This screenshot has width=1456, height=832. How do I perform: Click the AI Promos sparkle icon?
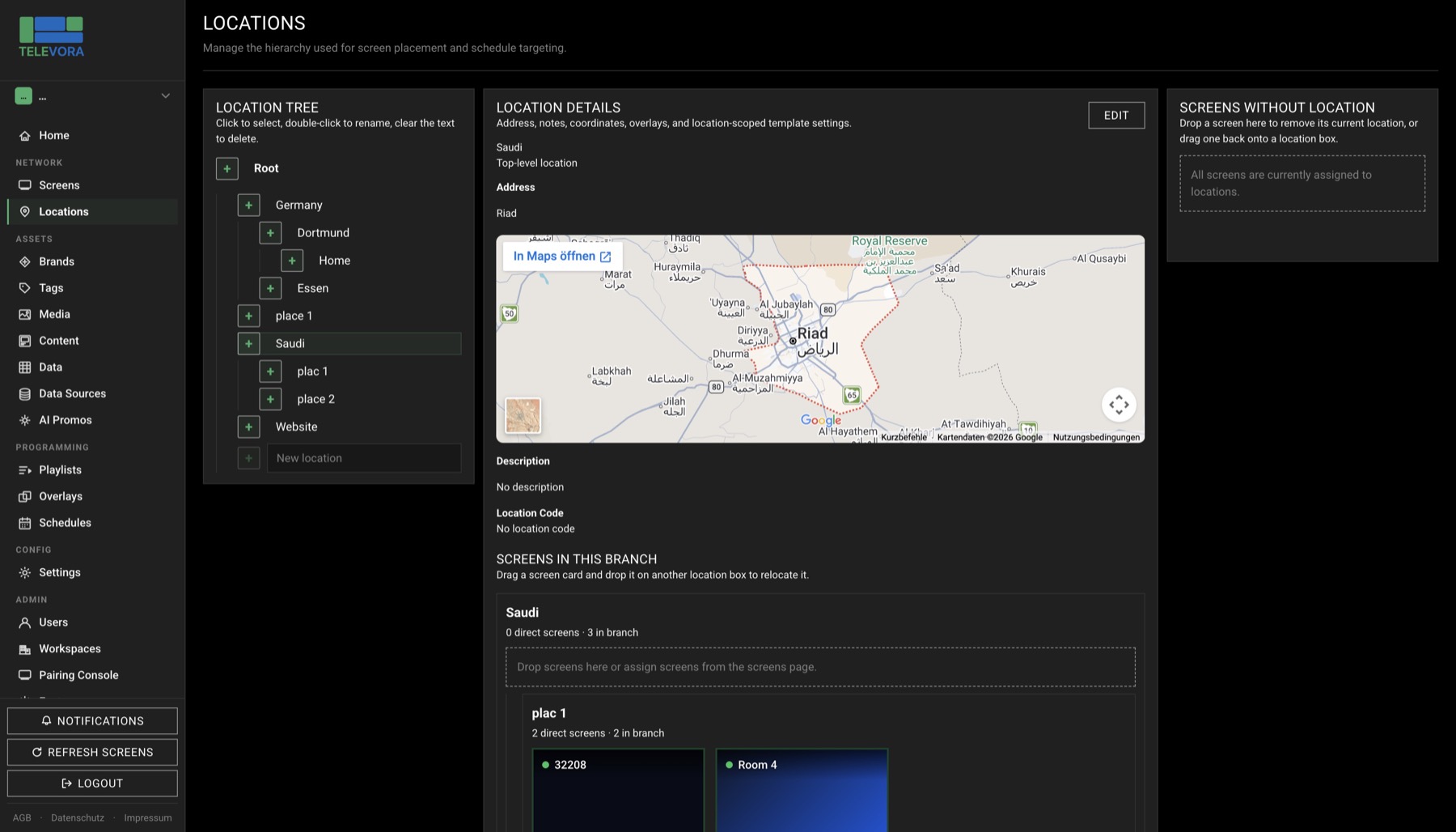point(25,420)
